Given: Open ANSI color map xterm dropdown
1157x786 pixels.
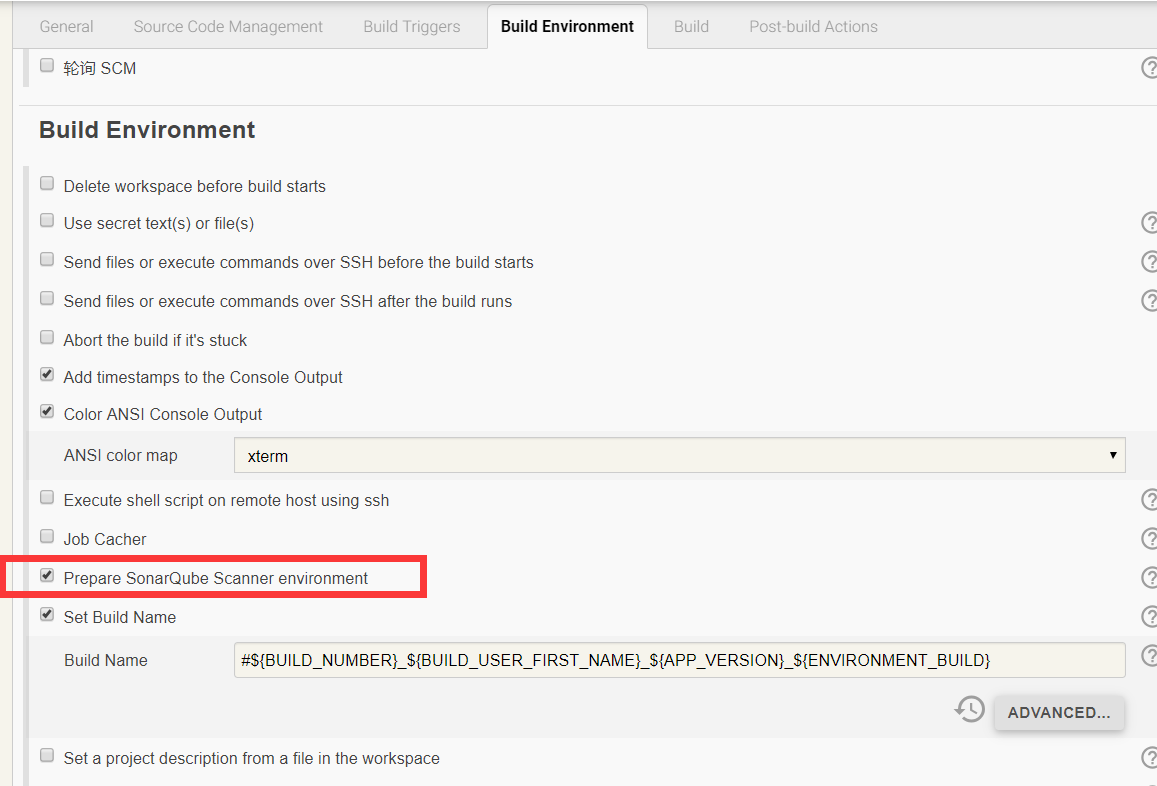Looking at the screenshot, I should pyautogui.click(x=679, y=455).
